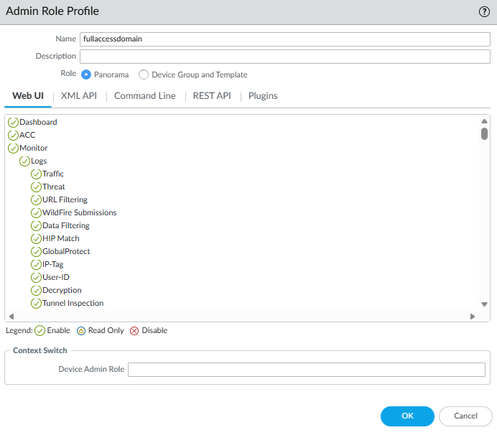The image size is (497, 432).
Task: Select the Panorama role radio button
Action: (x=86, y=74)
